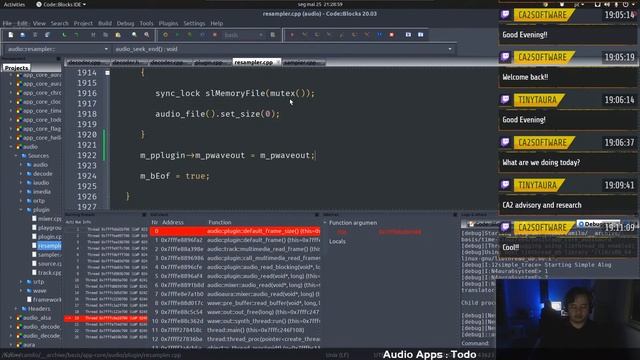
Task: Click the Cut toolbar icon
Action: (93, 35)
